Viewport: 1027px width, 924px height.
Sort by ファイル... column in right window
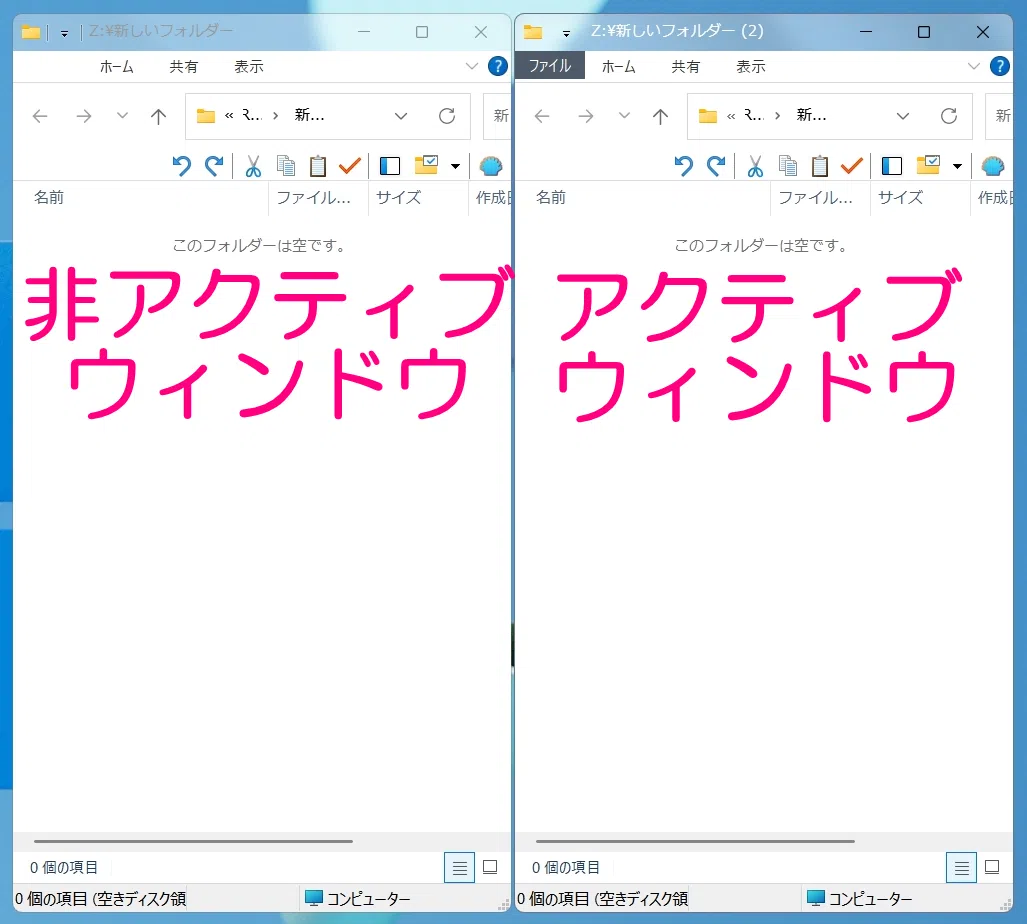click(821, 198)
